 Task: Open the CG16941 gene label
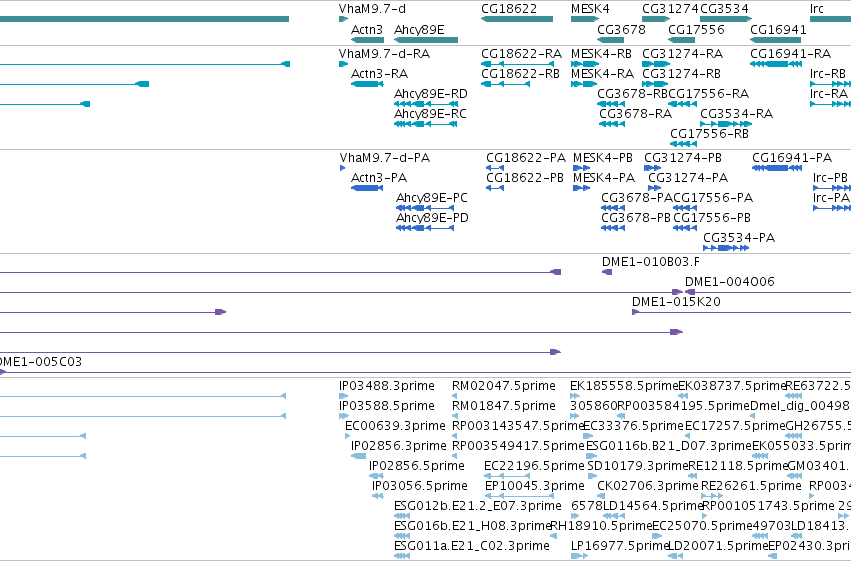click(778, 30)
